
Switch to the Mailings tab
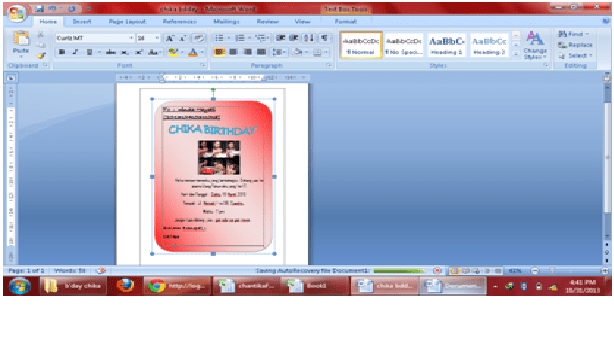(x=226, y=22)
